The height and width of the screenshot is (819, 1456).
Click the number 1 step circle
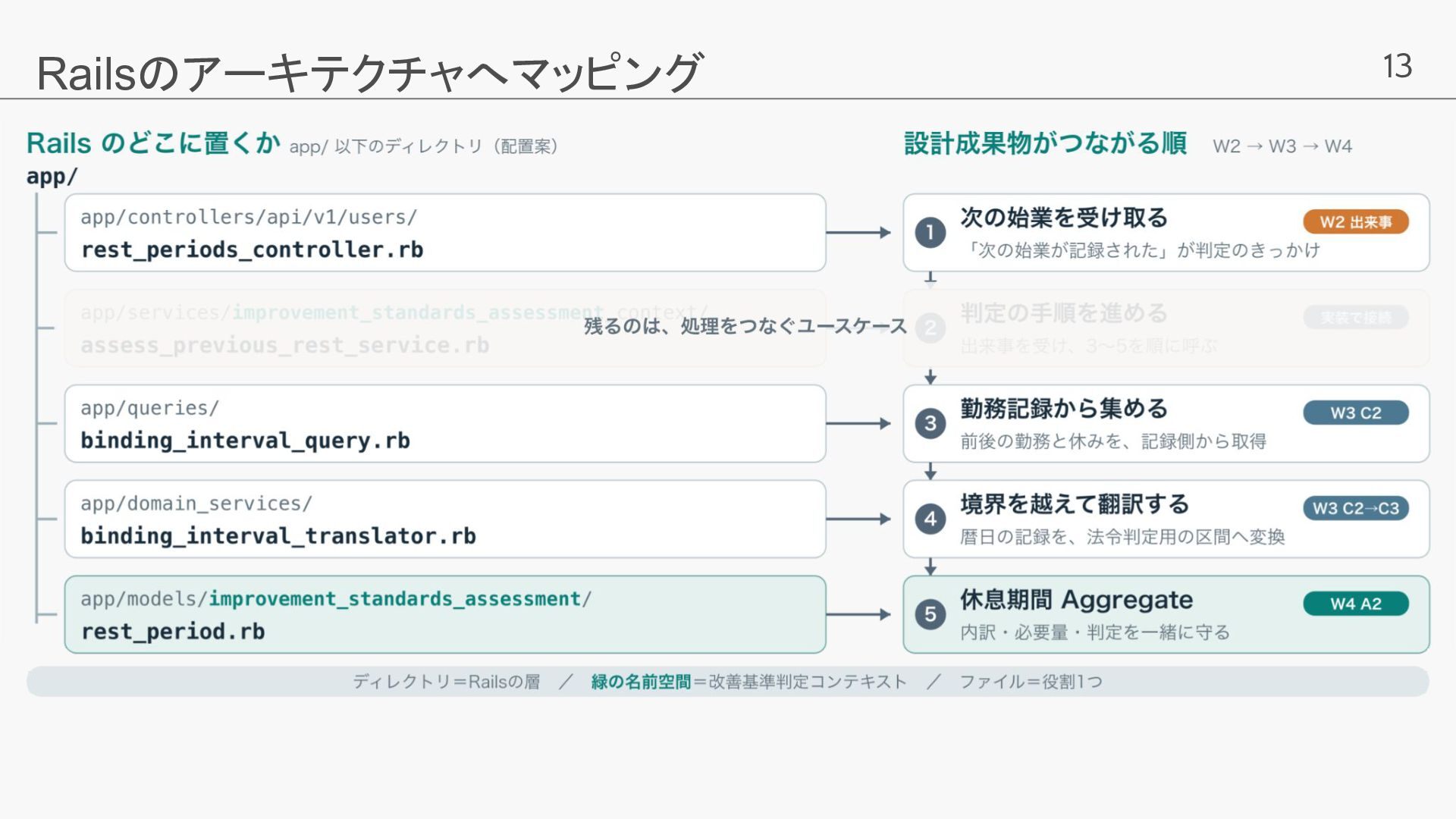(930, 232)
